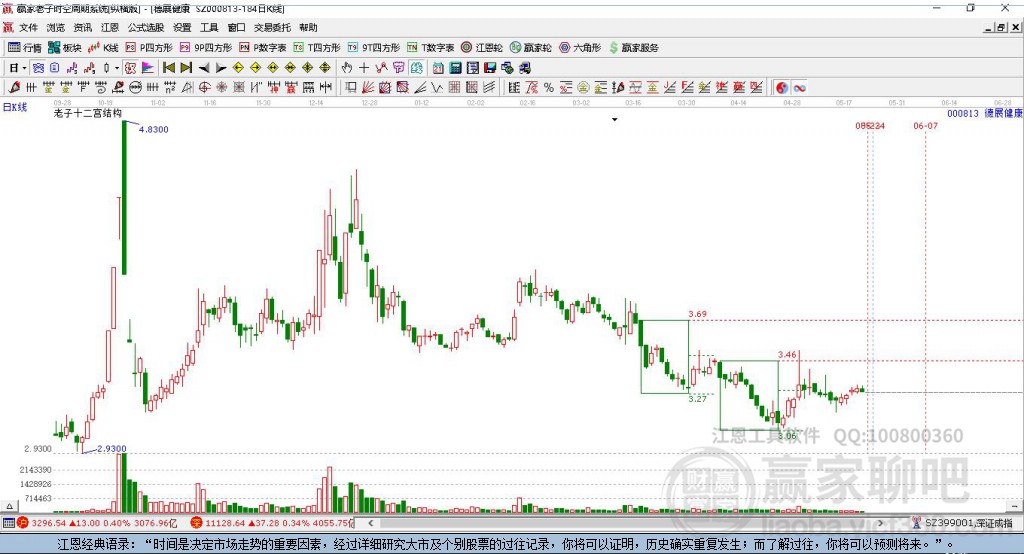1024x554 pixels.
Task: Toggle the highlighted 权 adjustment button
Action: [x=131, y=68]
